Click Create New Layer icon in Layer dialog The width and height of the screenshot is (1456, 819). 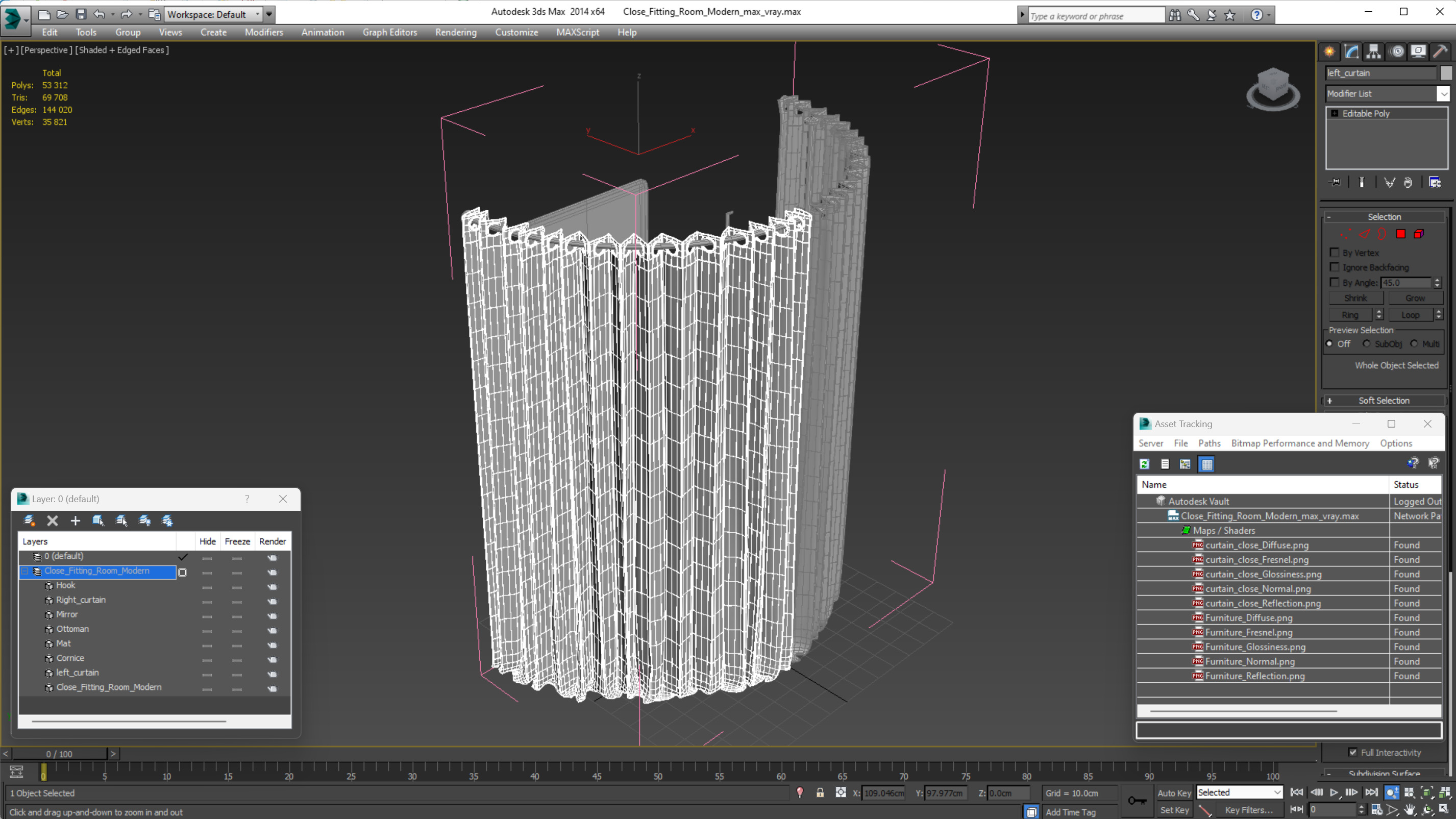click(x=30, y=520)
